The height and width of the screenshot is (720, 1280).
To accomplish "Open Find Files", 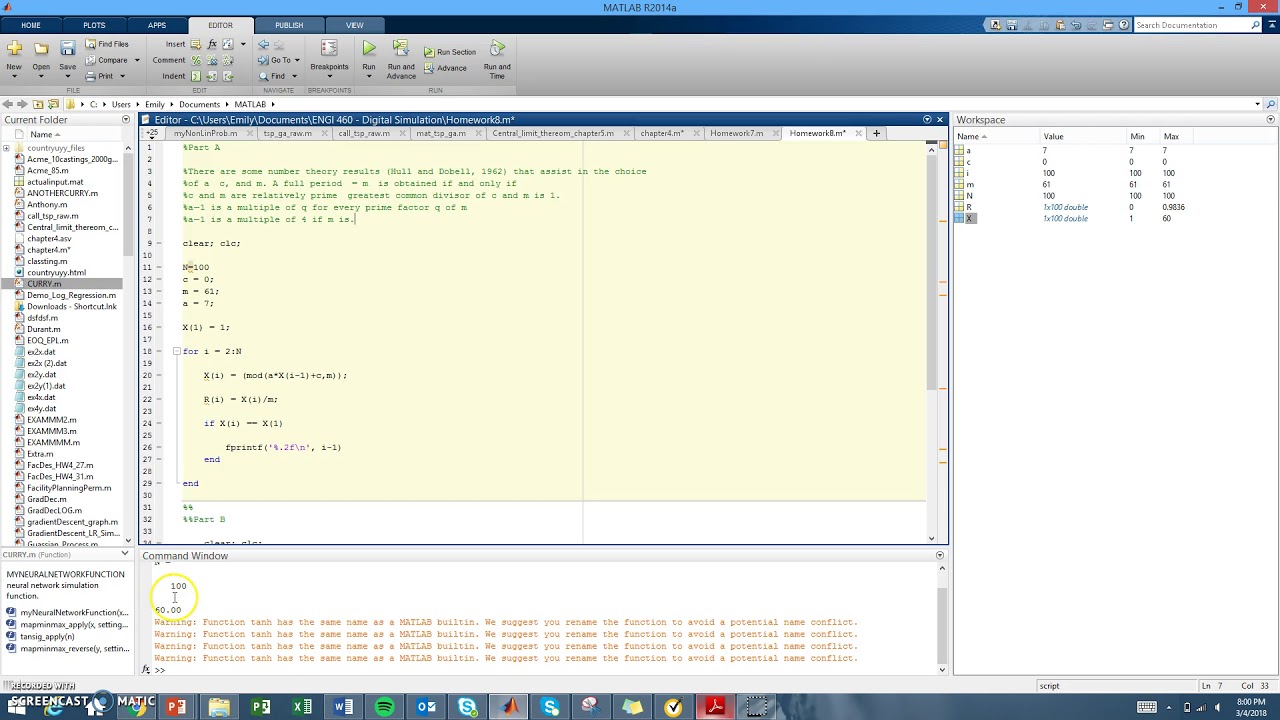I will [x=112, y=43].
